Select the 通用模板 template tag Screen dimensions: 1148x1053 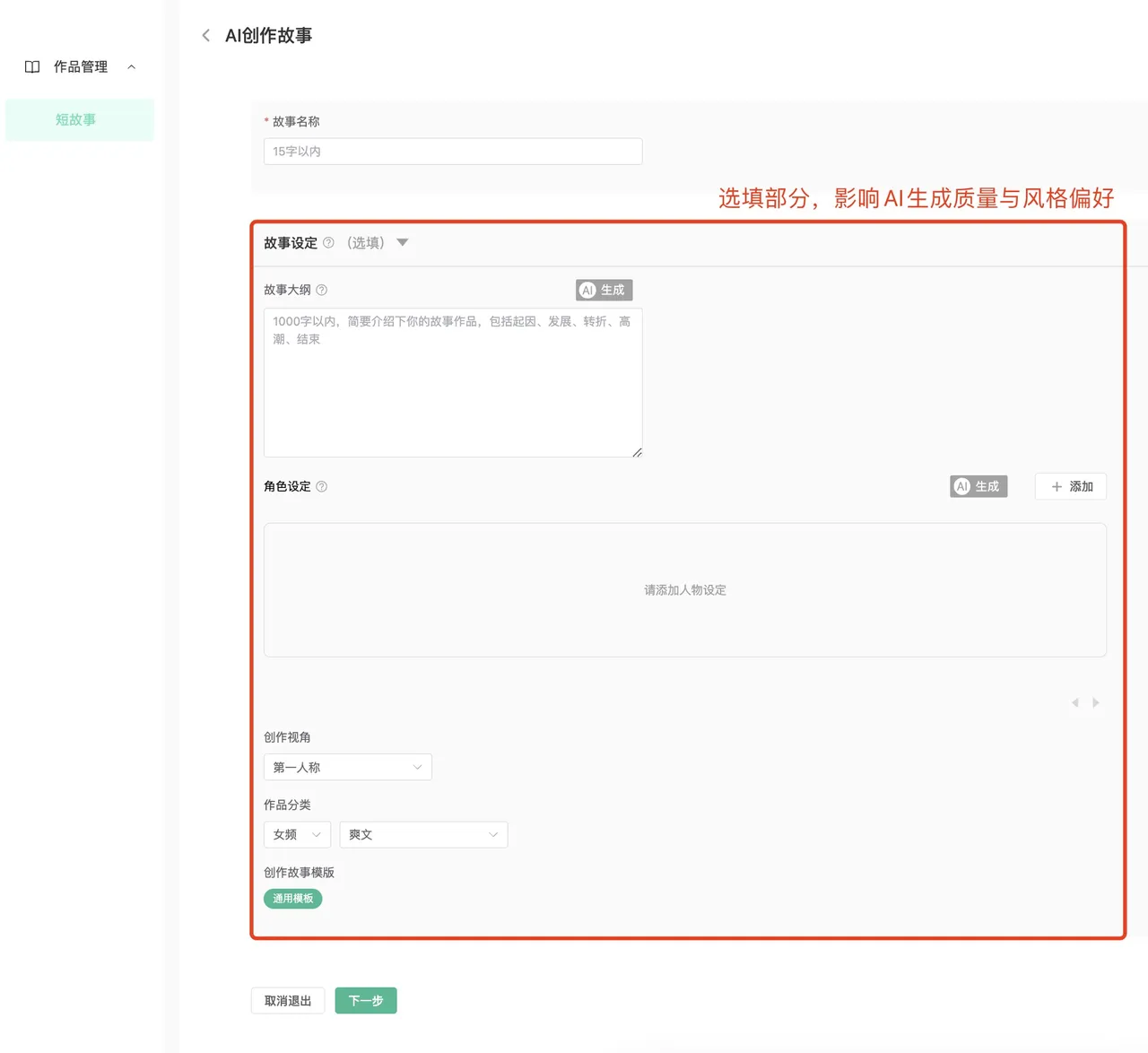(x=292, y=898)
